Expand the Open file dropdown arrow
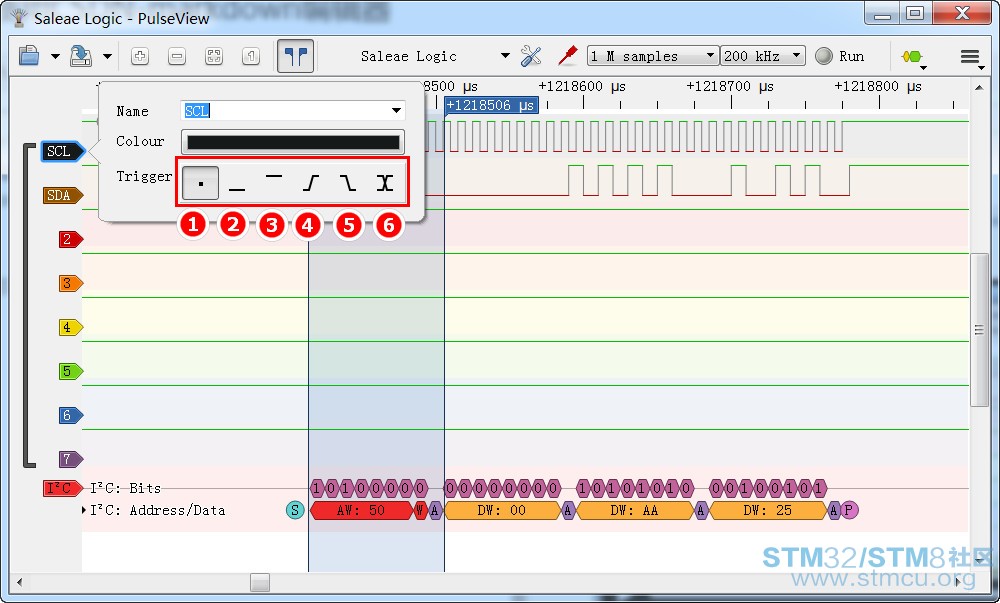 (x=55, y=56)
